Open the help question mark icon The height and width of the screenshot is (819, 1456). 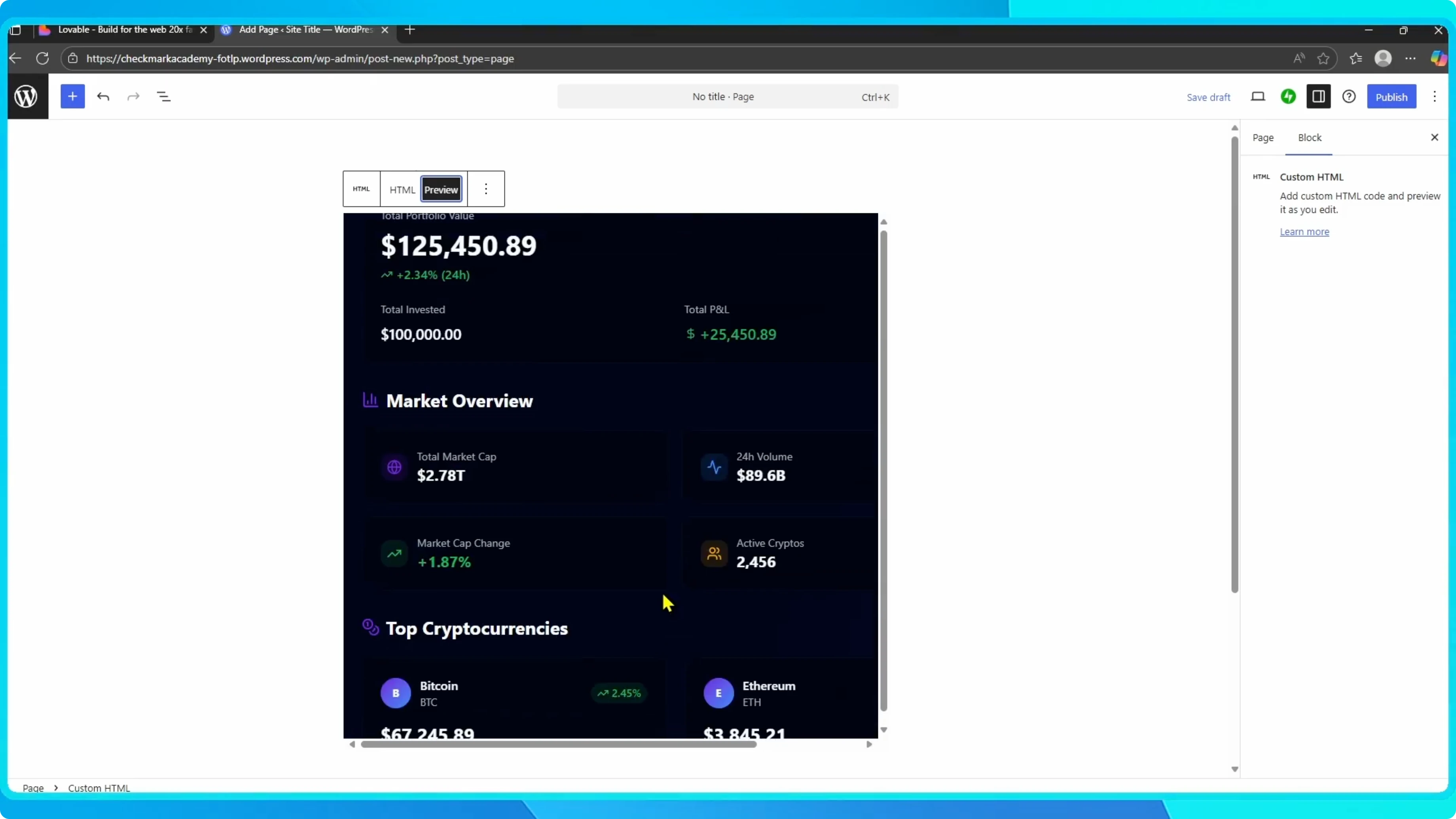pos(1349,97)
